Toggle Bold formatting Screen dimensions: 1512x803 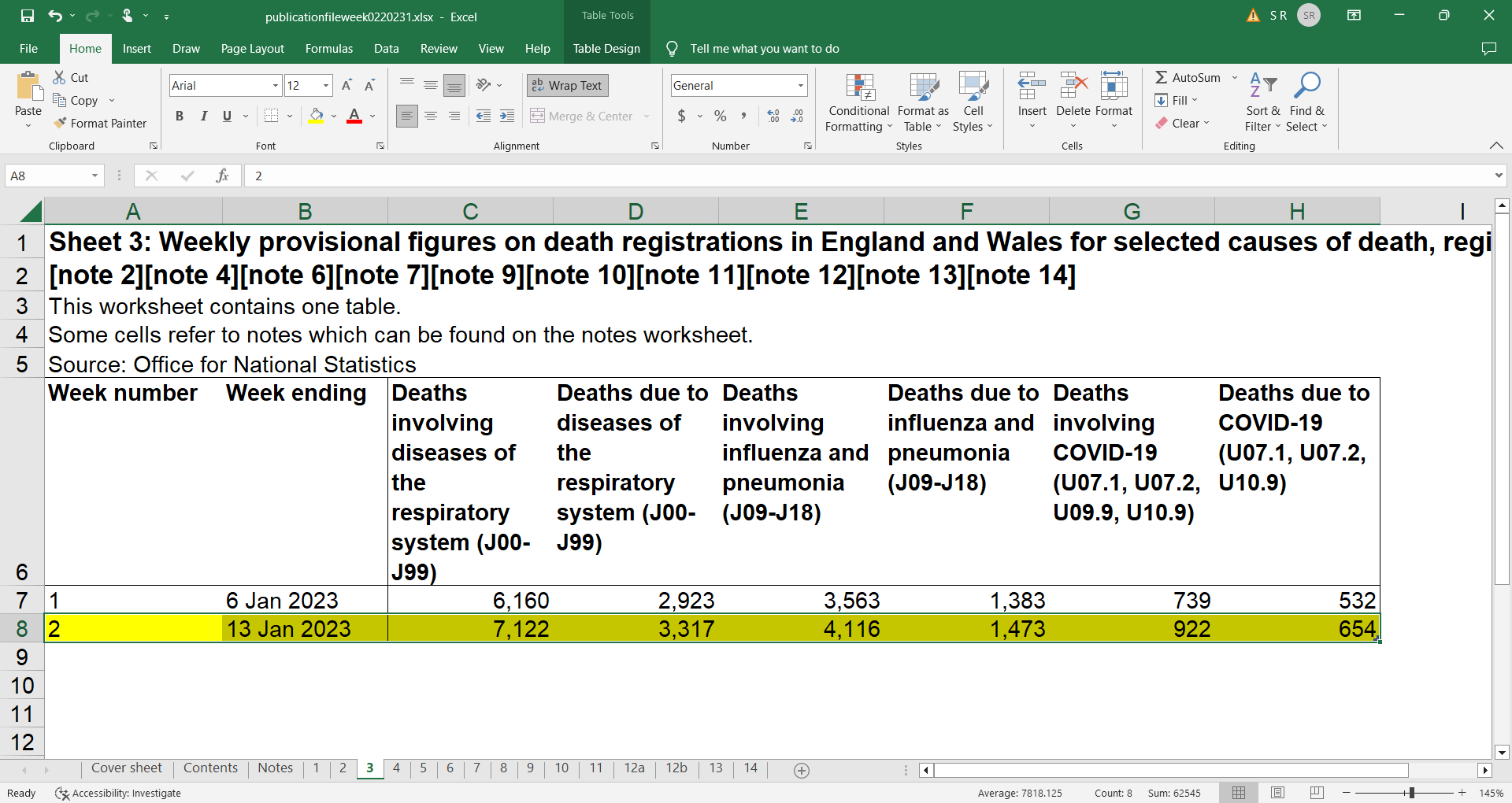[x=180, y=117]
